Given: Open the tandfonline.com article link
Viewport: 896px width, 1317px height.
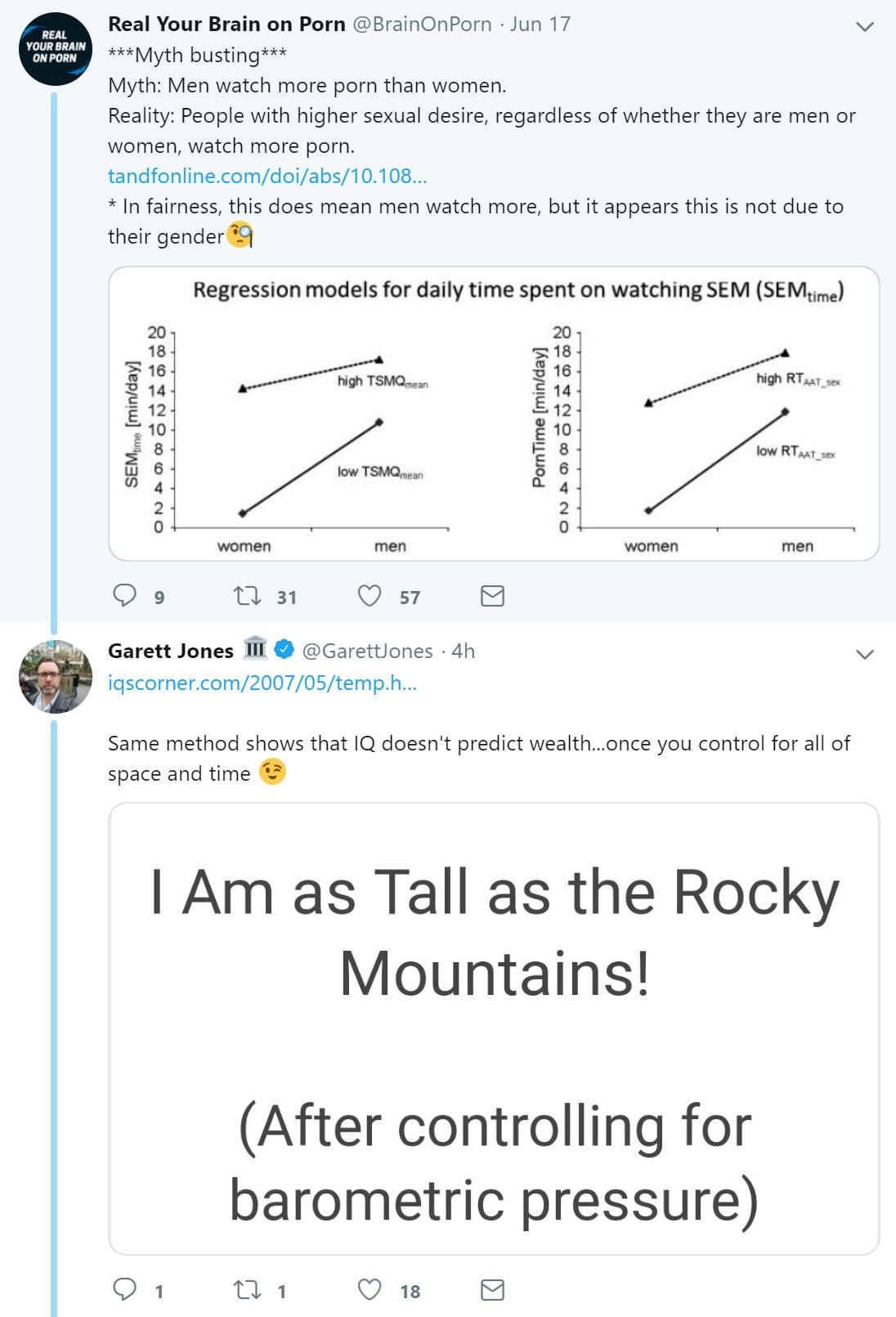Looking at the screenshot, I should (267, 176).
